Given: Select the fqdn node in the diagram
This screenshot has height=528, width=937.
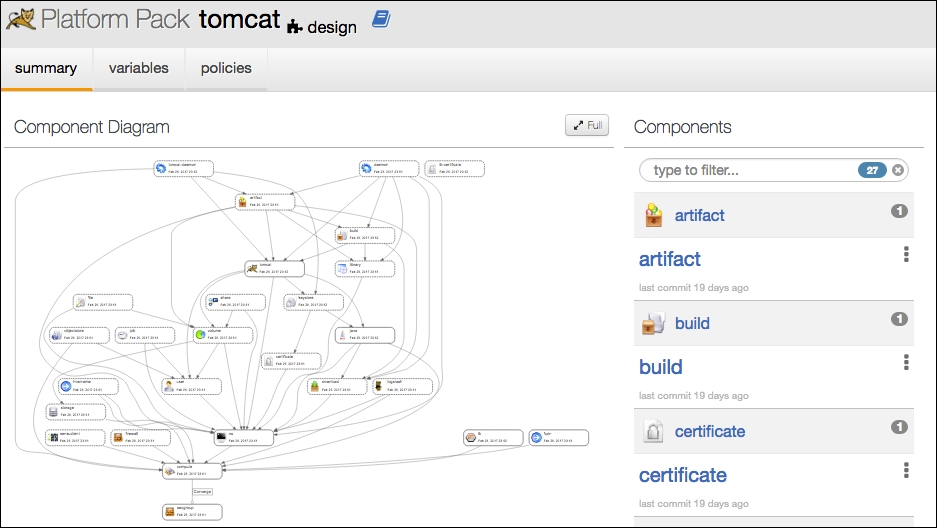Looking at the screenshot, I should 559,438.
